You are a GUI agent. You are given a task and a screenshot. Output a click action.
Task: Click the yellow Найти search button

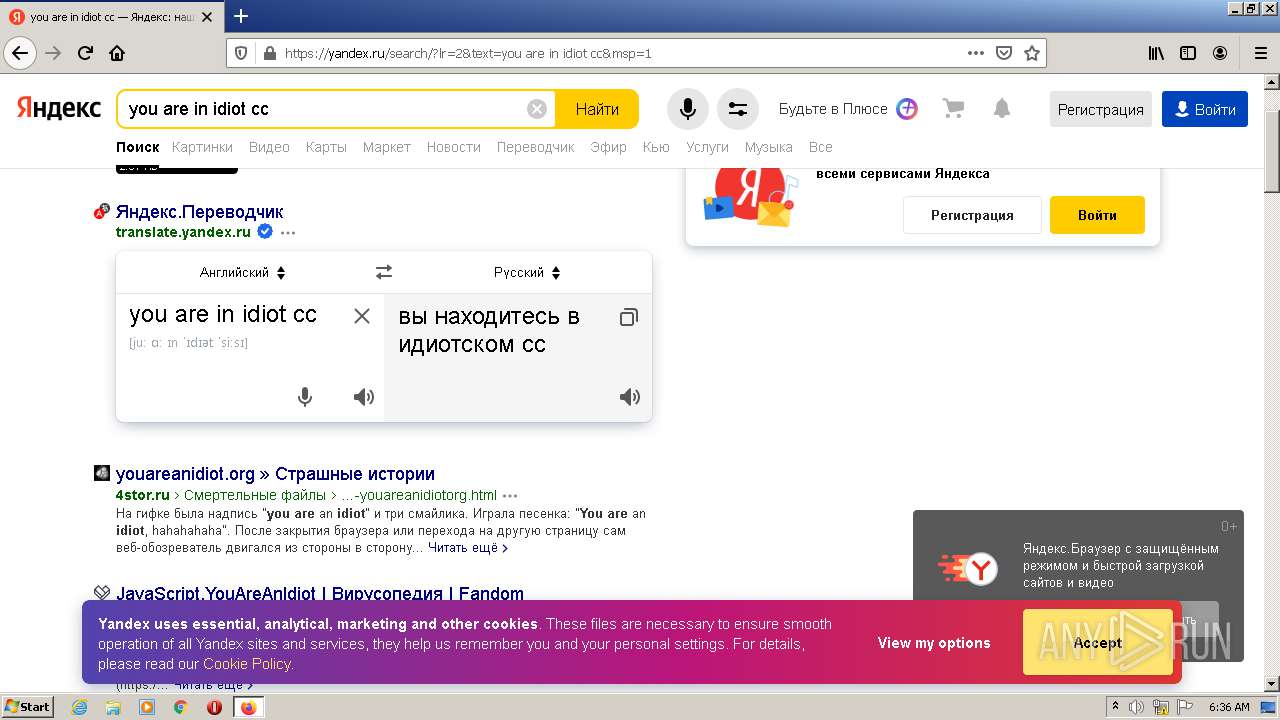point(597,109)
